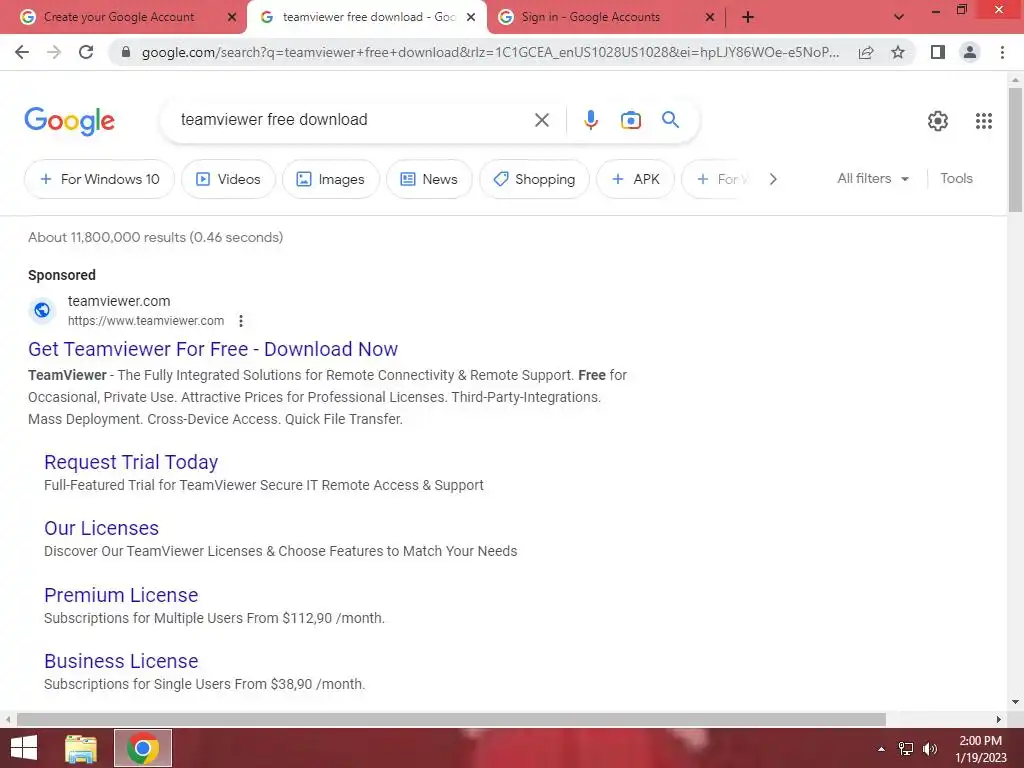The image size is (1024, 768).
Task: Open Request Trial Today link
Action: click(x=131, y=462)
